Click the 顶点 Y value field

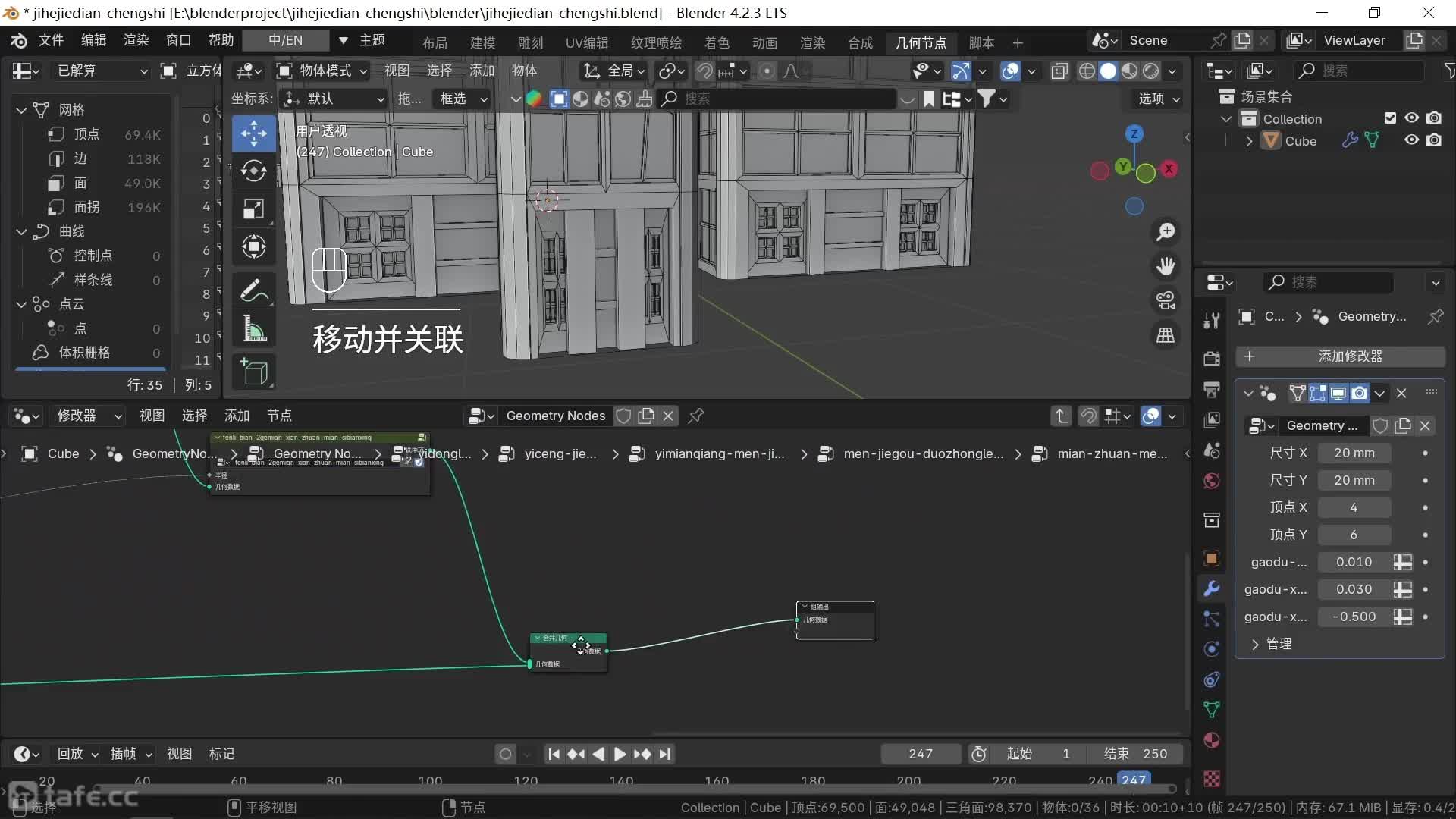[x=1354, y=535]
